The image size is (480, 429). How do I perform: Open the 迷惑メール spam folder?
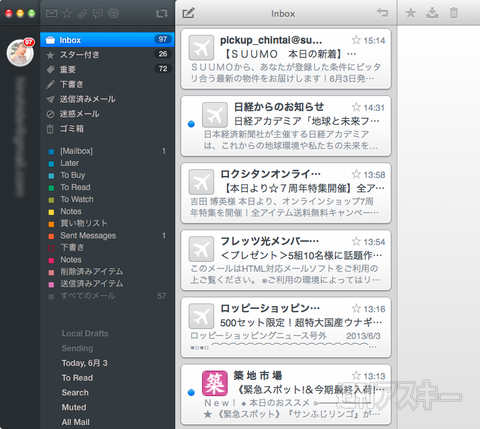pos(107,114)
